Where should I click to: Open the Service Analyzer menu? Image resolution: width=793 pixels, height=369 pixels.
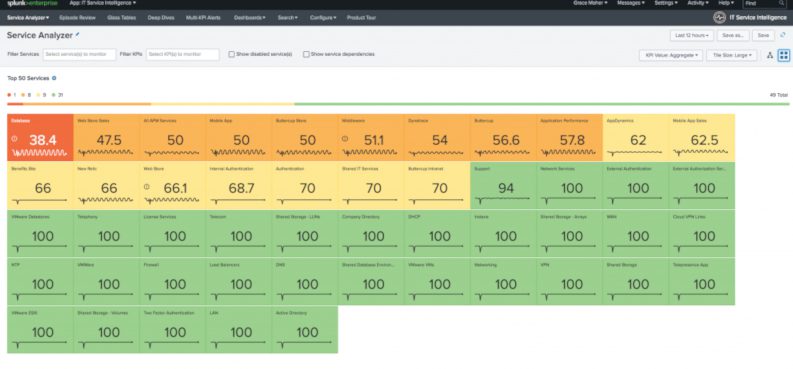click(28, 18)
